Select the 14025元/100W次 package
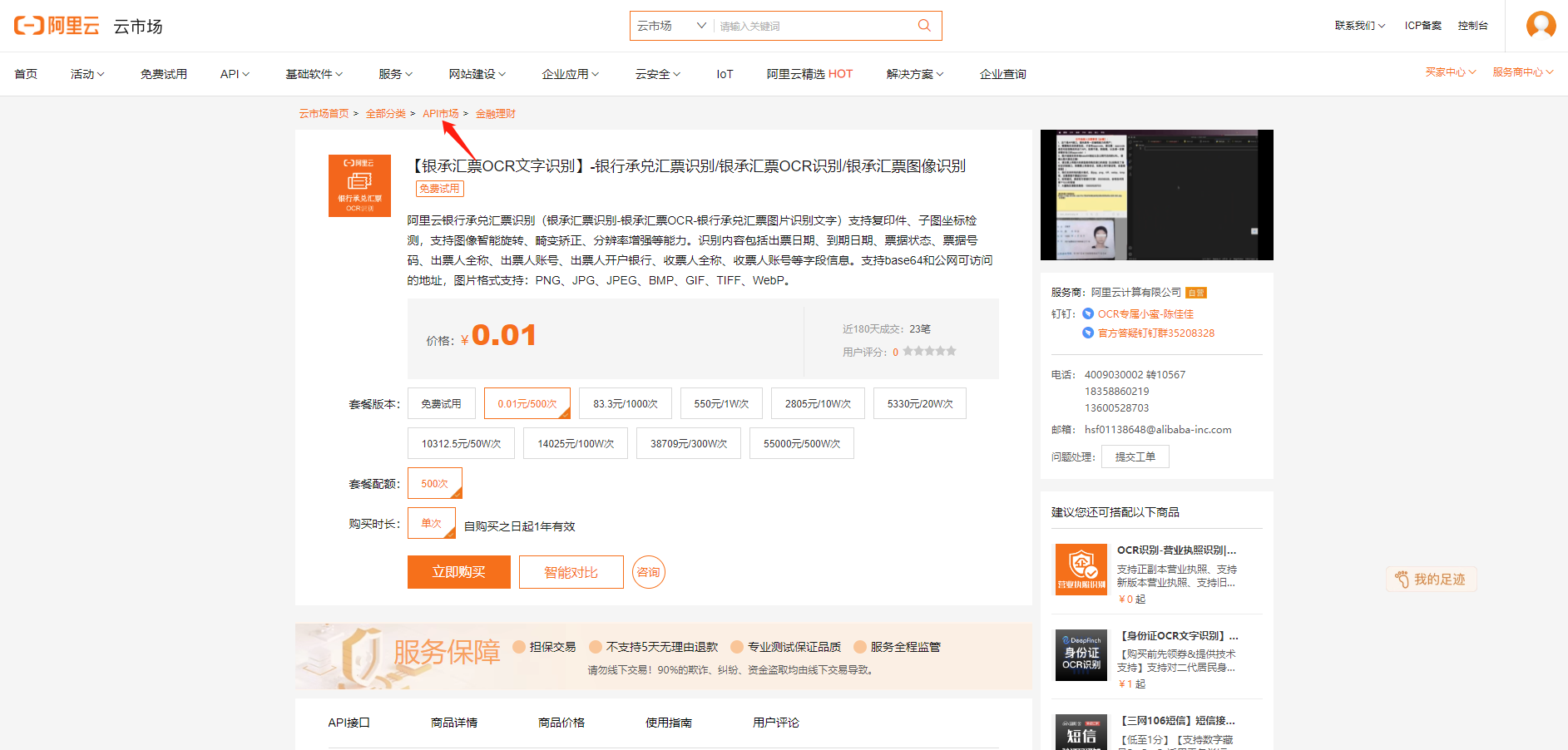 tap(576, 443)
